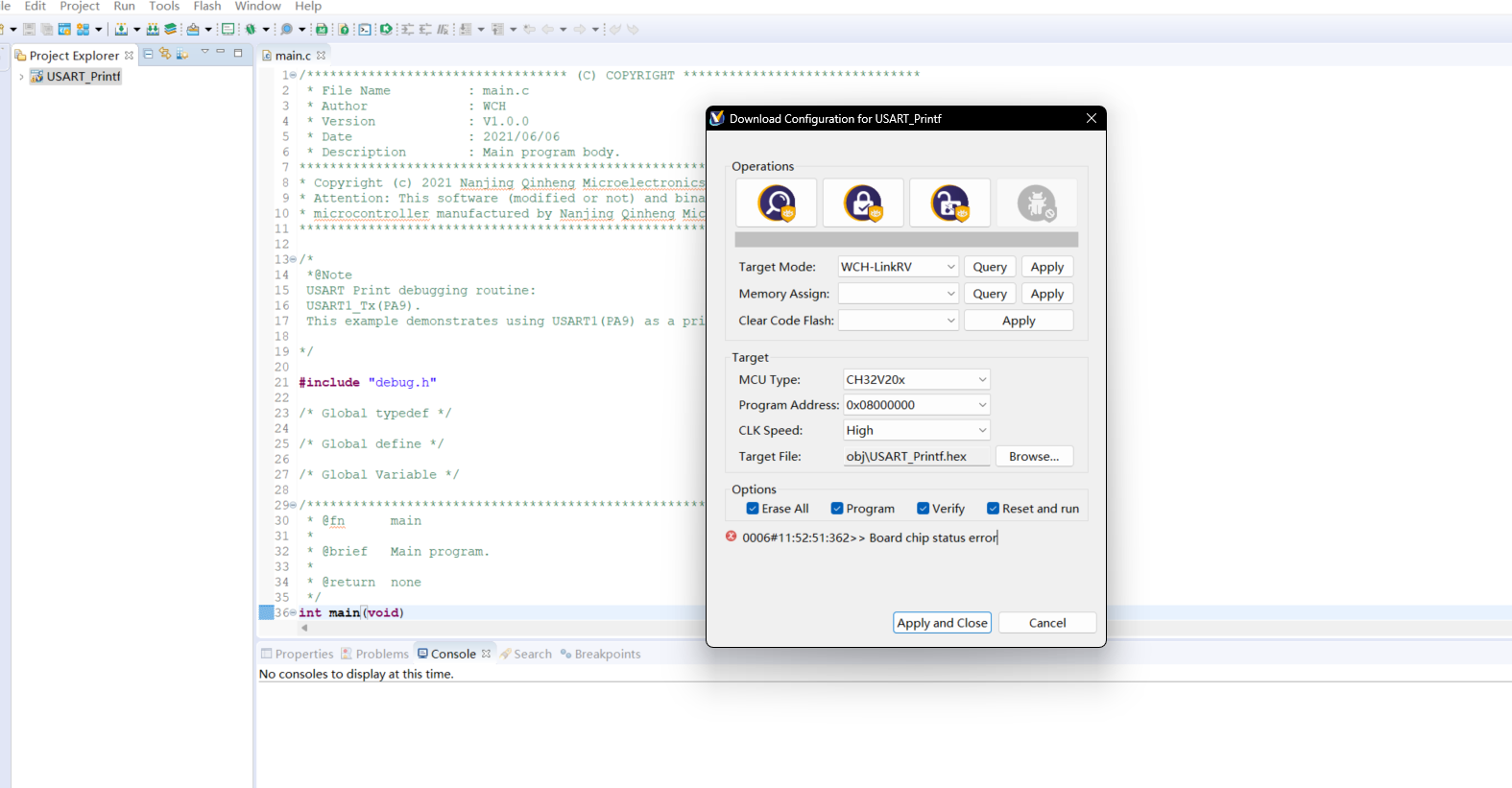
Task: Open the Tools menu
Action: coord(164,6)
